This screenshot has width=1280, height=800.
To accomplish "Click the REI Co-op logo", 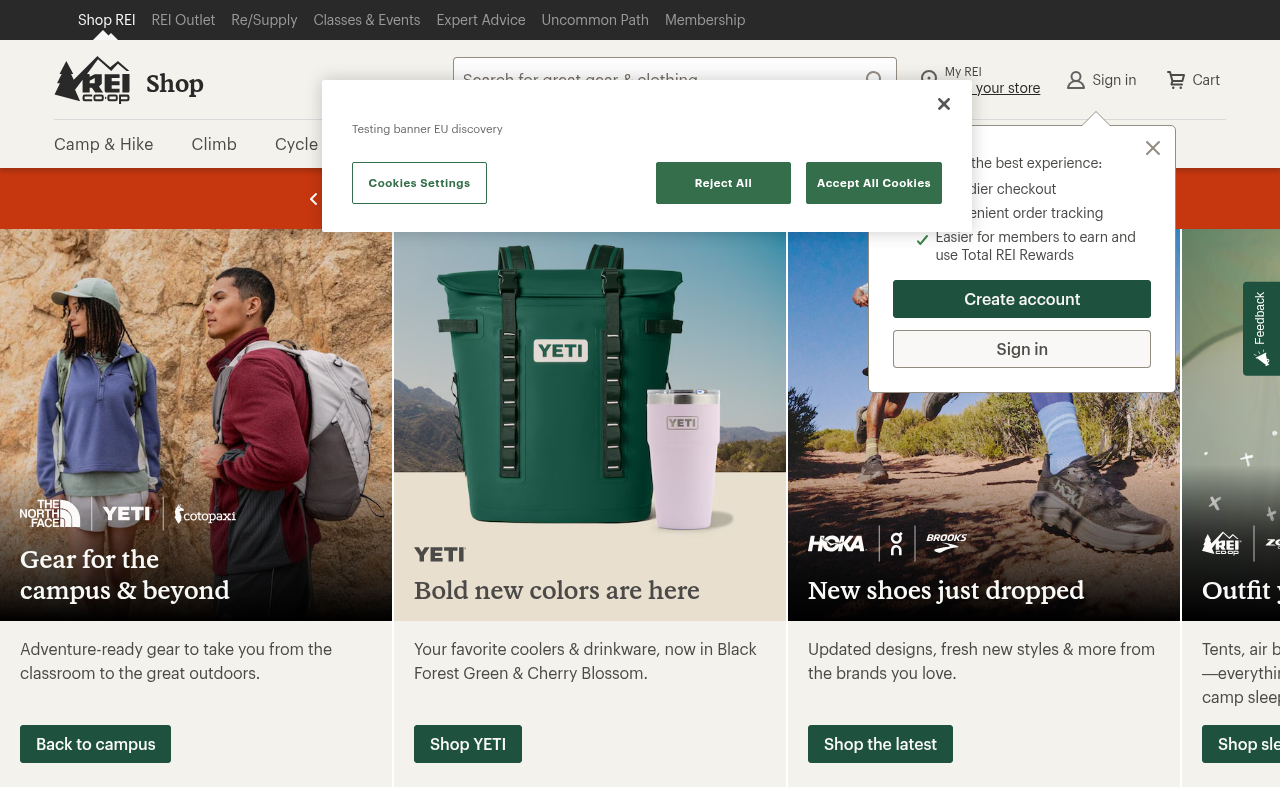I will 92,80.
